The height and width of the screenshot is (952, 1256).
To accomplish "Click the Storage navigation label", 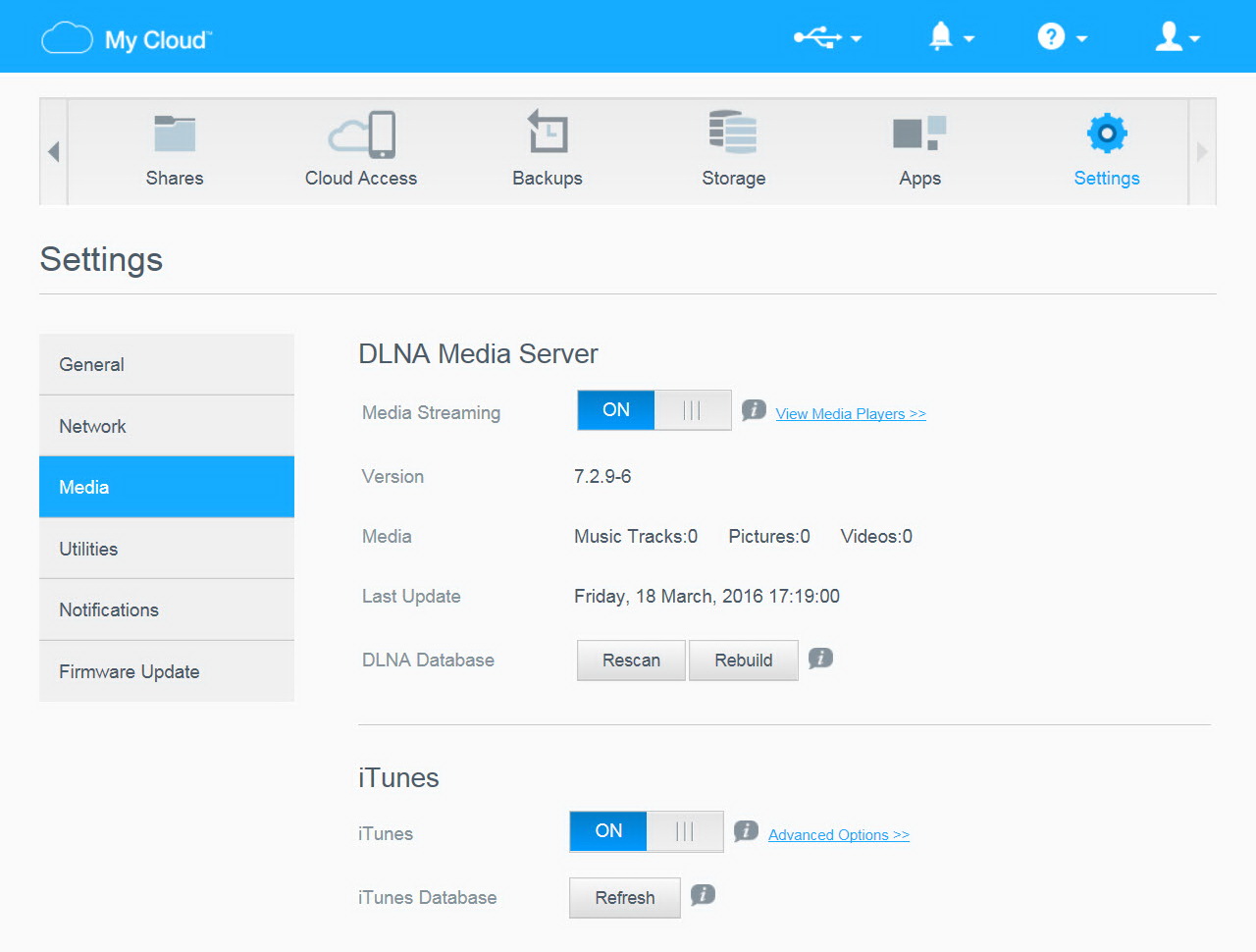I will tap(734, 179).
